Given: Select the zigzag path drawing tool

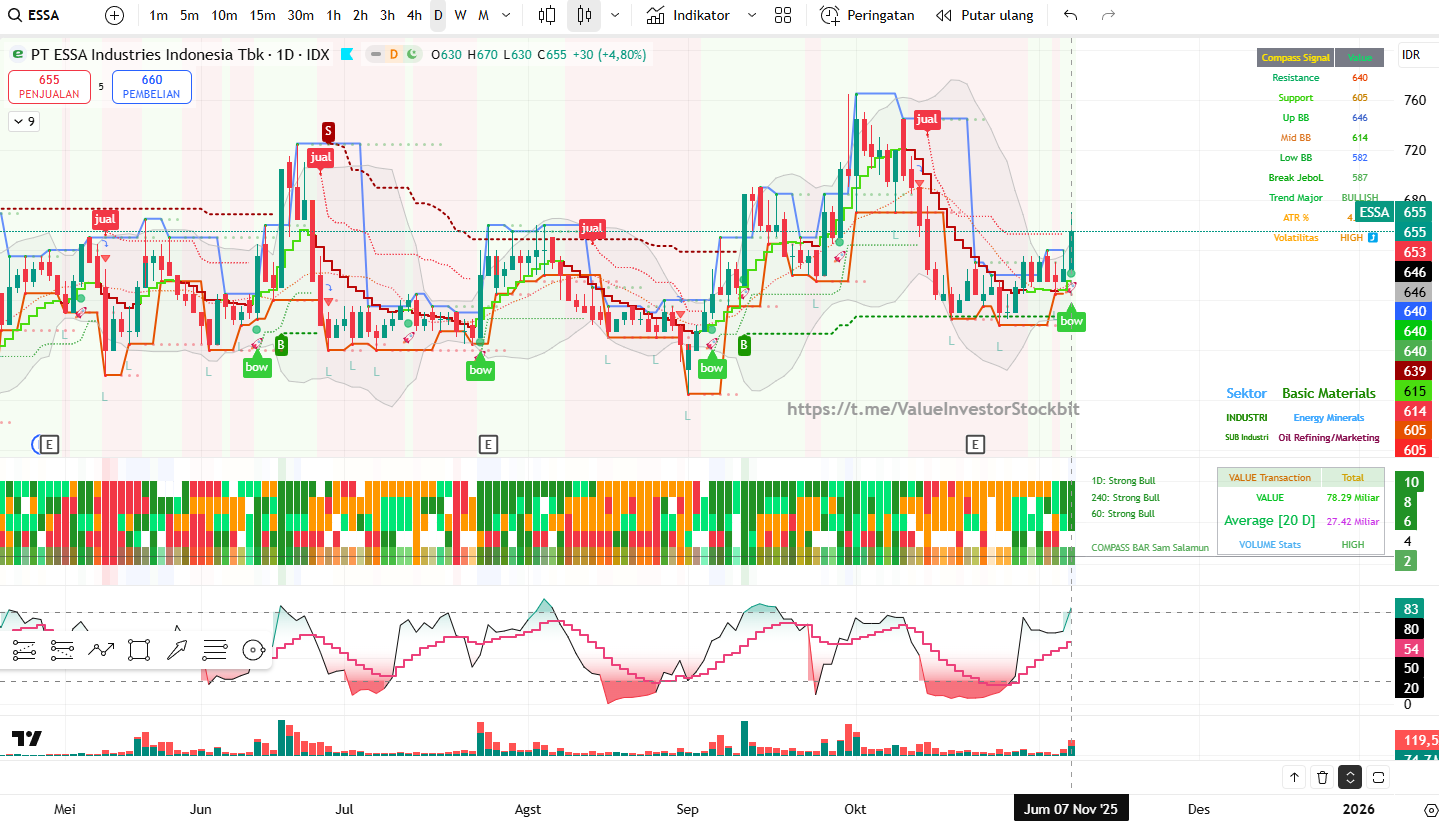Looking at the screenshot, I should [101, 650].
